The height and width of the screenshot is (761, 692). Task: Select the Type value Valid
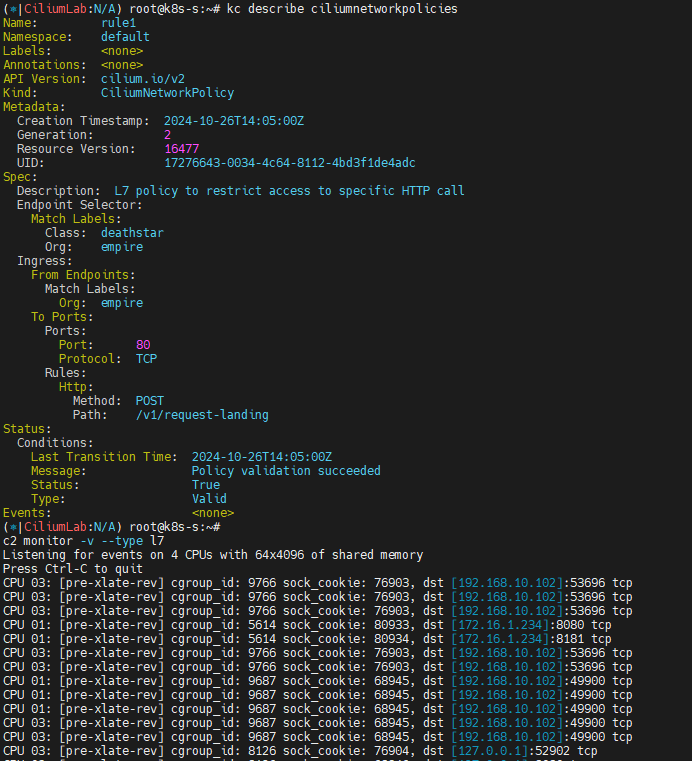(209, 499)
